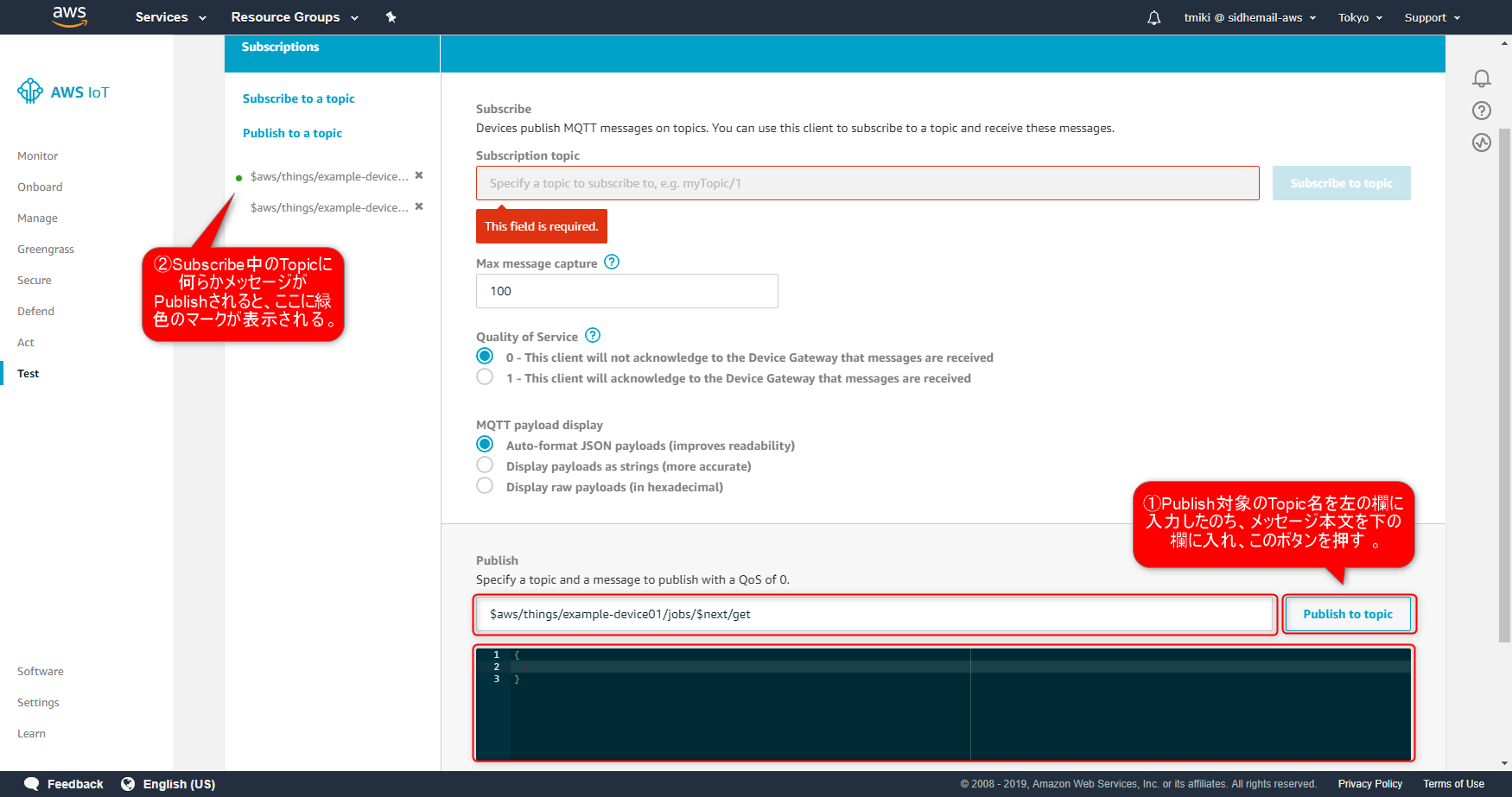Open the right sidebar help icon
This screenshot has height=797, width=1512.
(1482, 111)
